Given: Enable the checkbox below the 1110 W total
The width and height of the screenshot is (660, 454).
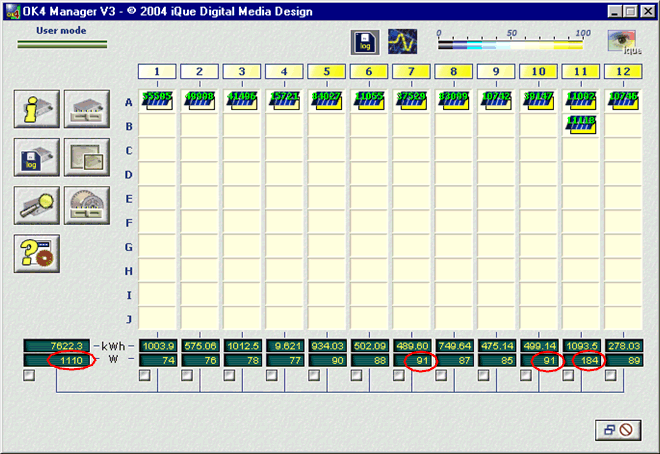Looking at the screenshot, I should tap(28, 376).
